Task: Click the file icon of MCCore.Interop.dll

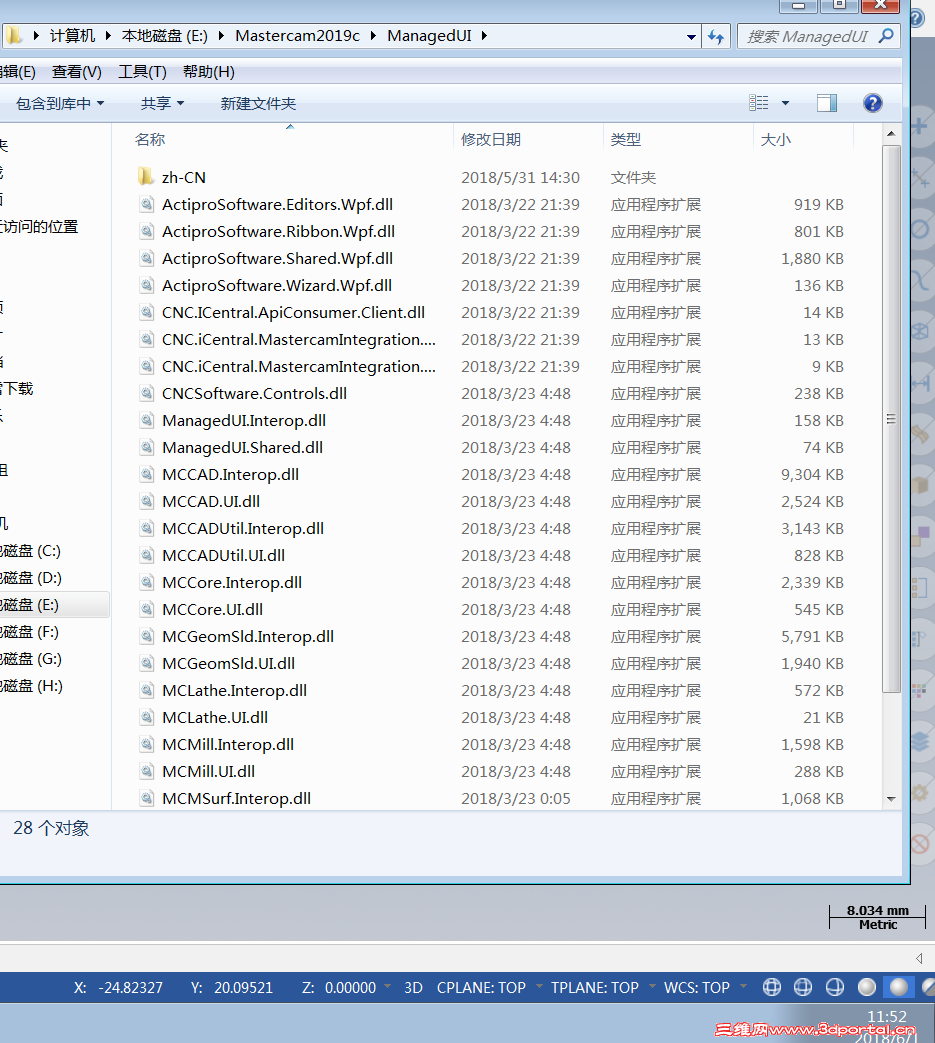Action: [x=146, y=582]
